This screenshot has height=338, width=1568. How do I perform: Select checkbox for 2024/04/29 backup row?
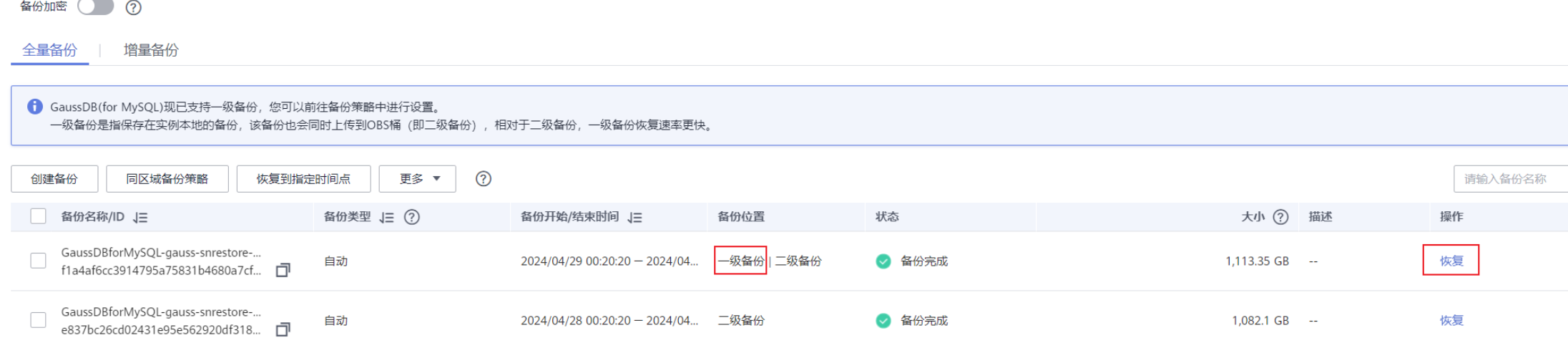39,261
